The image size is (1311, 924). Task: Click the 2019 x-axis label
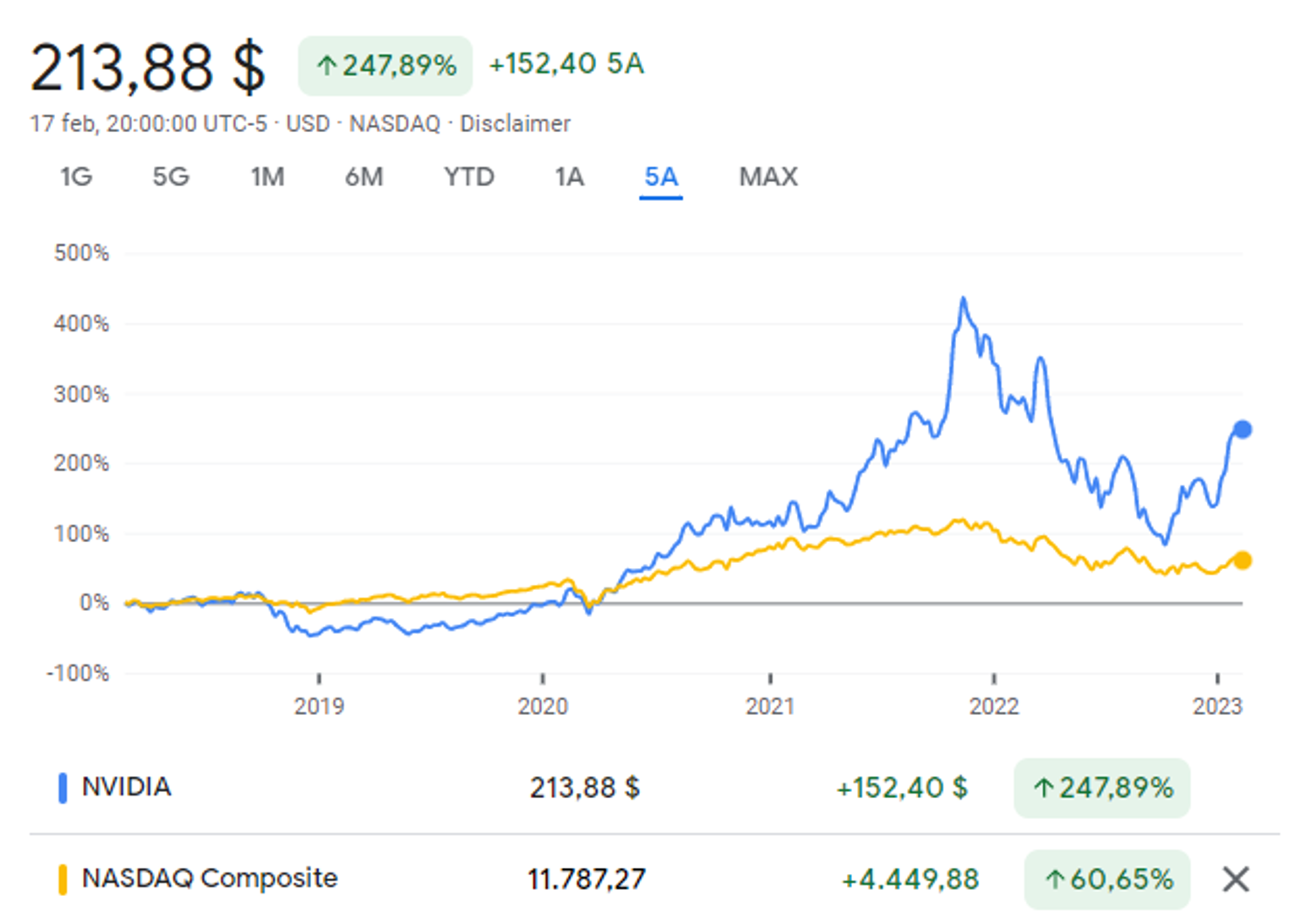[x=319, y=706]
